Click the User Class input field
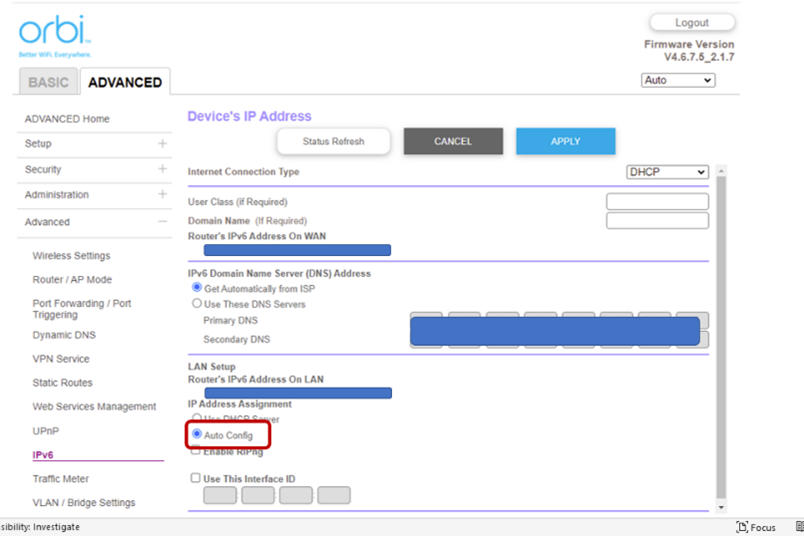The width and height of the screenshot is (804, 536). tap(657, 202)
